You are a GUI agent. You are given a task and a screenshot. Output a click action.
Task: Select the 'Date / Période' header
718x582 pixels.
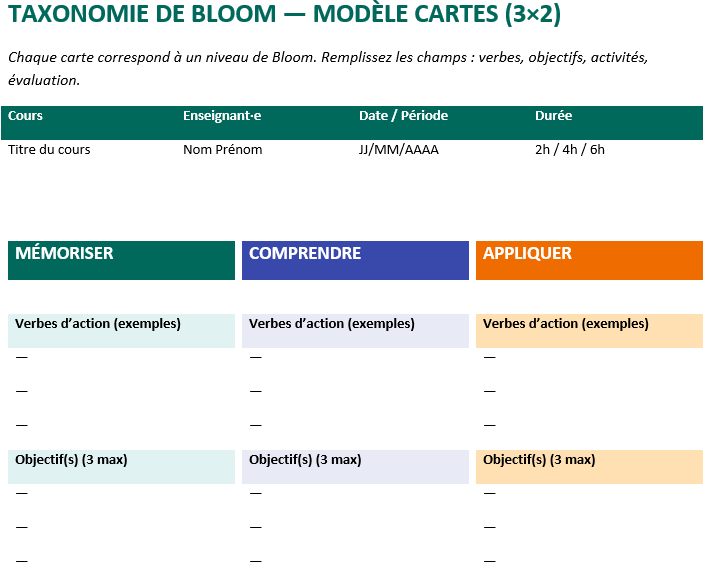[403, 116]
